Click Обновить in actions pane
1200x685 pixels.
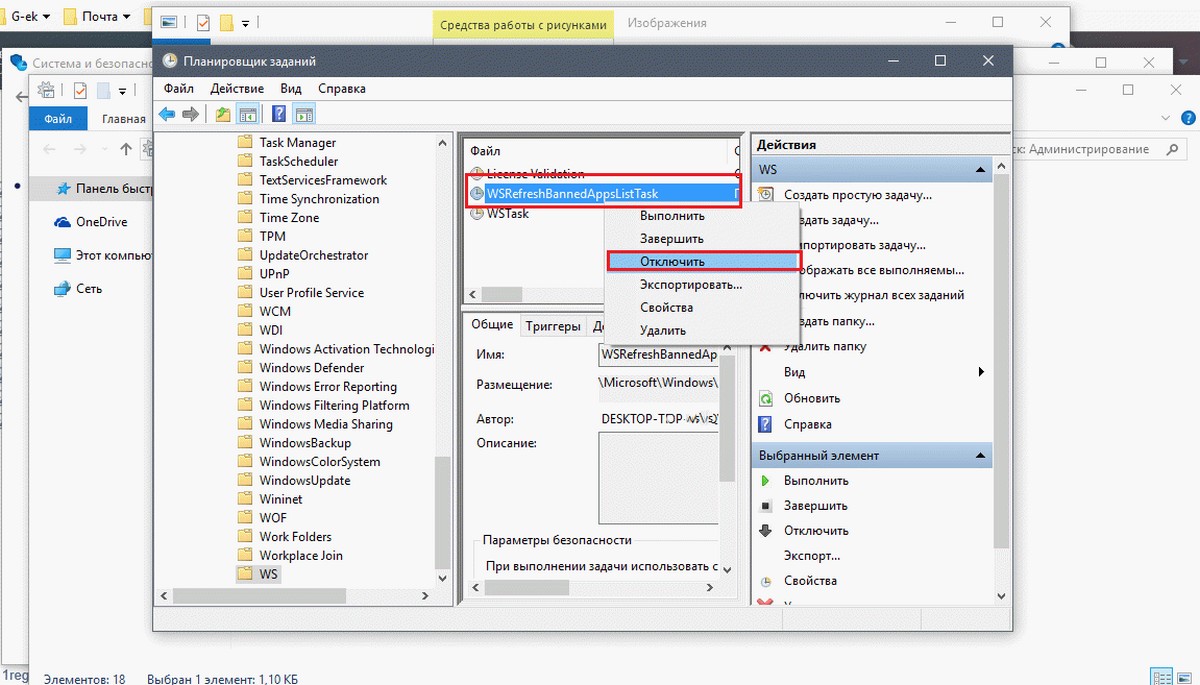[x=812, y=398]
